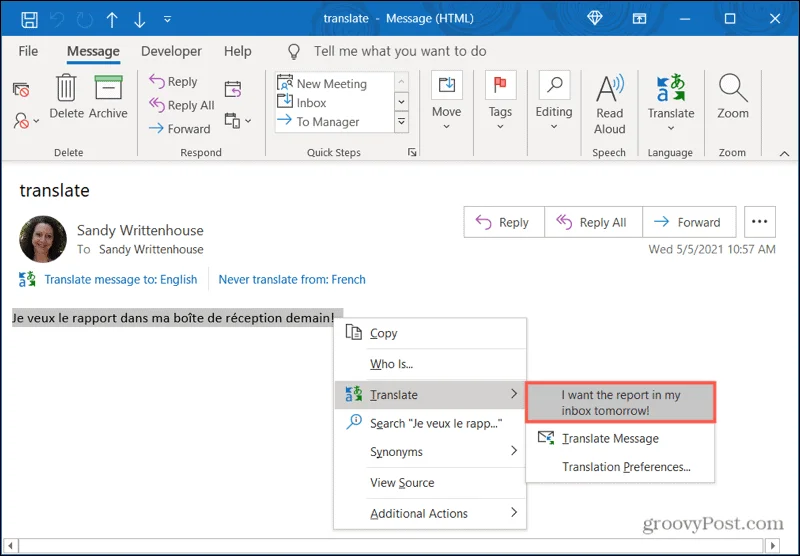
Task: Click Sandy Writtenhouse's profile photo
Action: coord(43,239)
